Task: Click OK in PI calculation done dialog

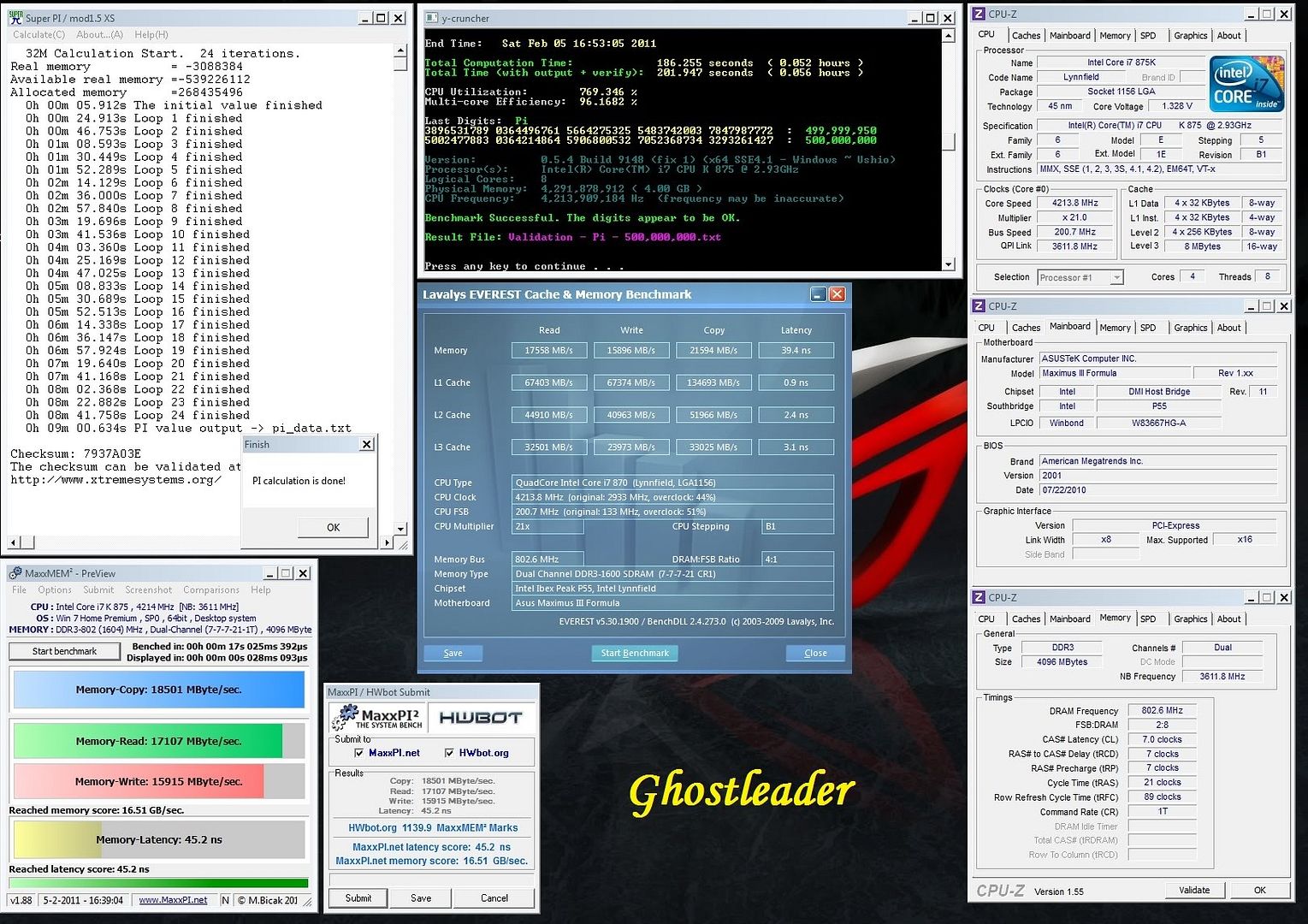Action: [x=334, y=527]
